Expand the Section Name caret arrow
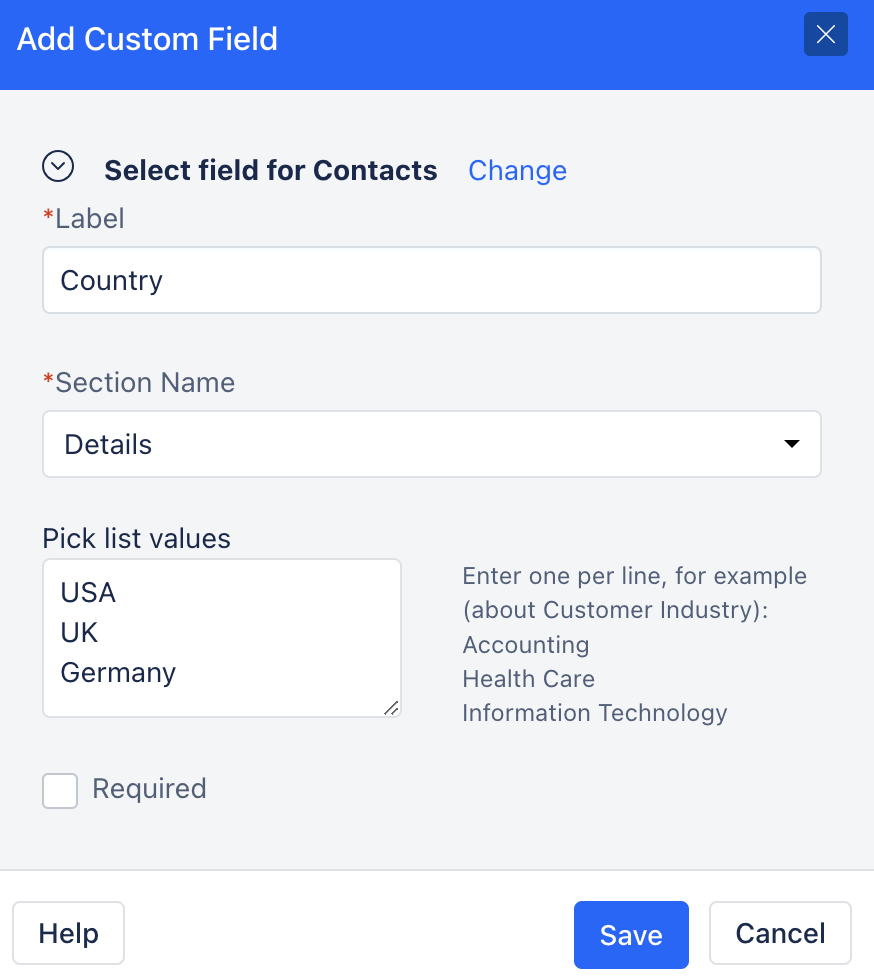 coord(791,444)
